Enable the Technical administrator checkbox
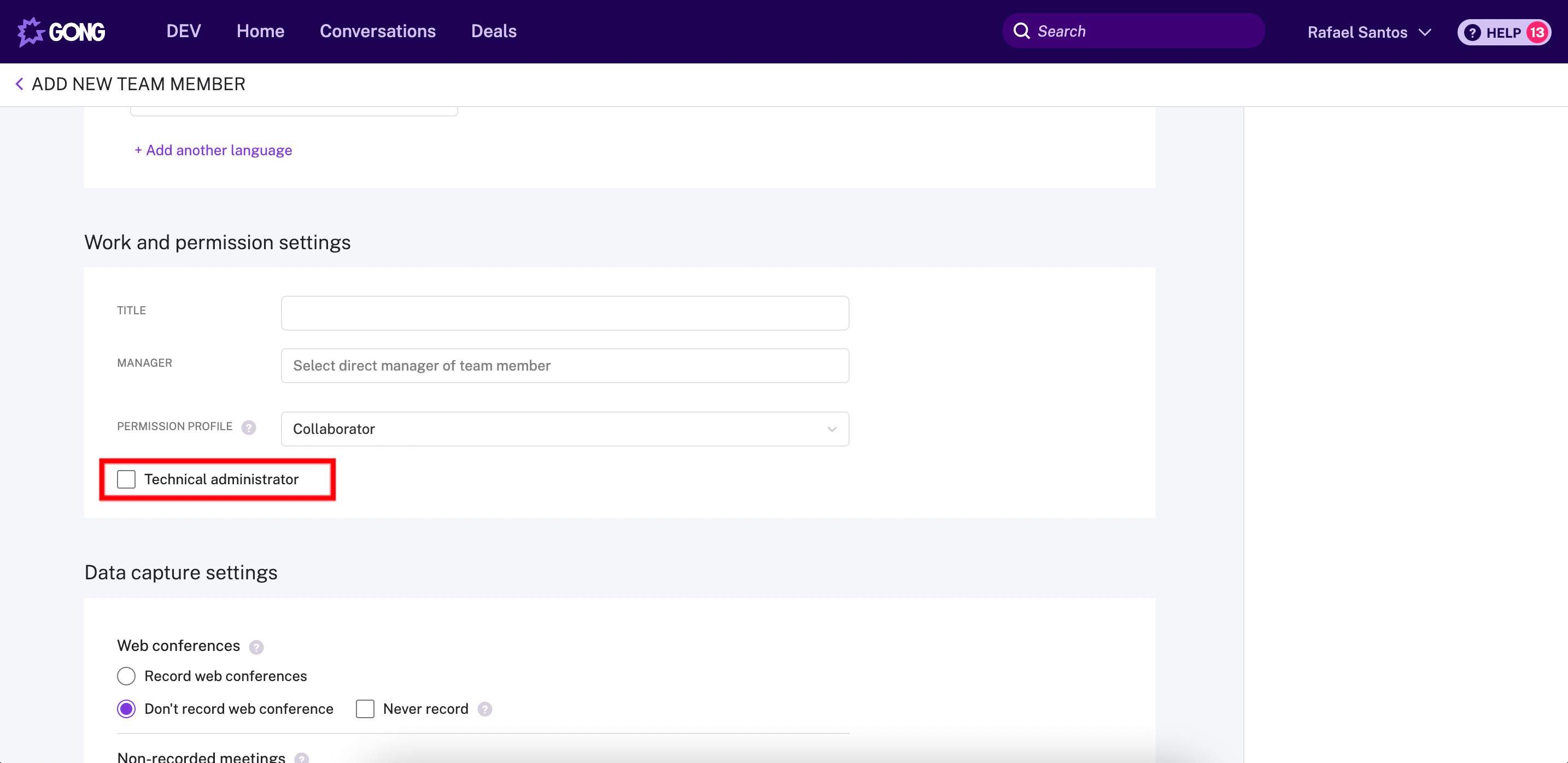 (x=126, y=479)
